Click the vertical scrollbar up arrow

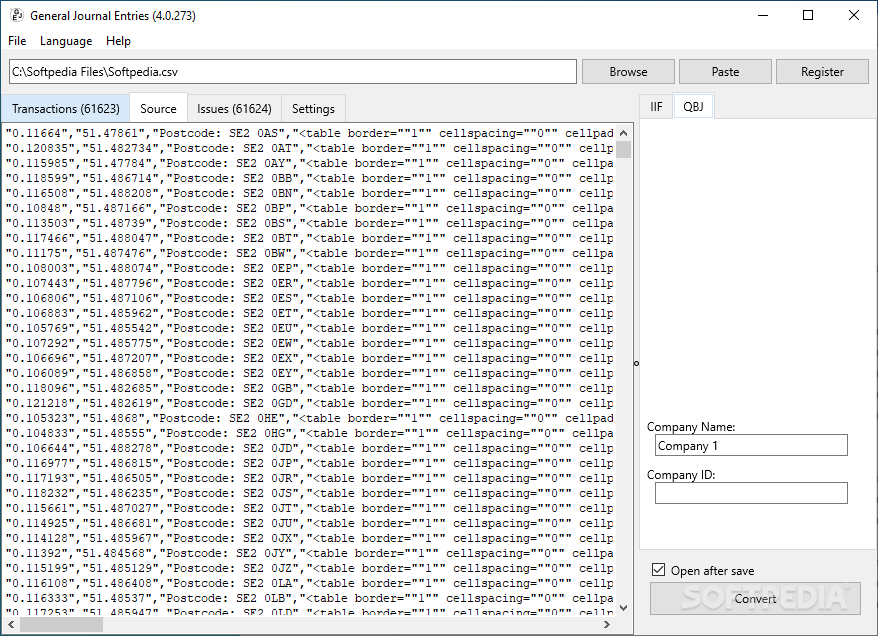[624, 133]
